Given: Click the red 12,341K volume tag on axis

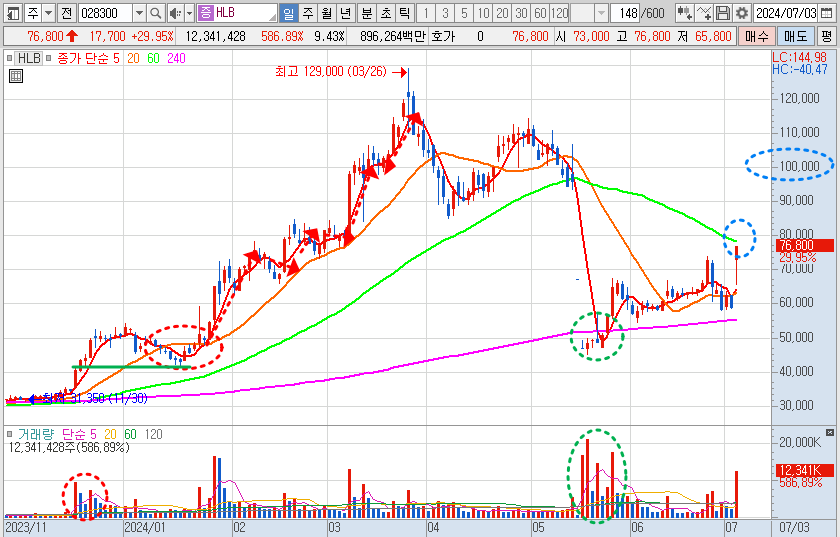Looking at the screenshot, I should tap(805, 471).
